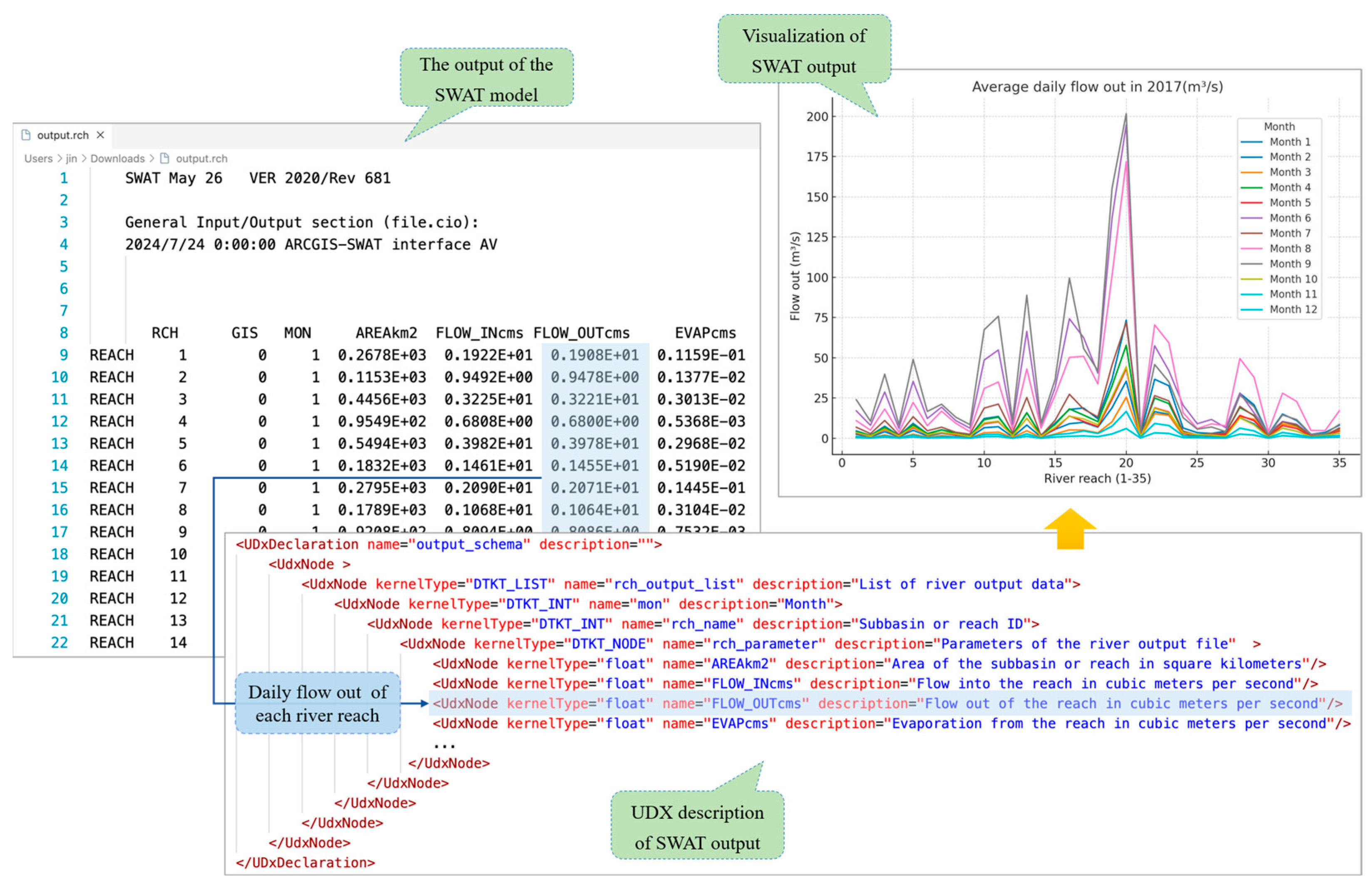Click the yellow upward arrow
The height and width of the screenshot is (888, 1372).
coord(1070,528)
